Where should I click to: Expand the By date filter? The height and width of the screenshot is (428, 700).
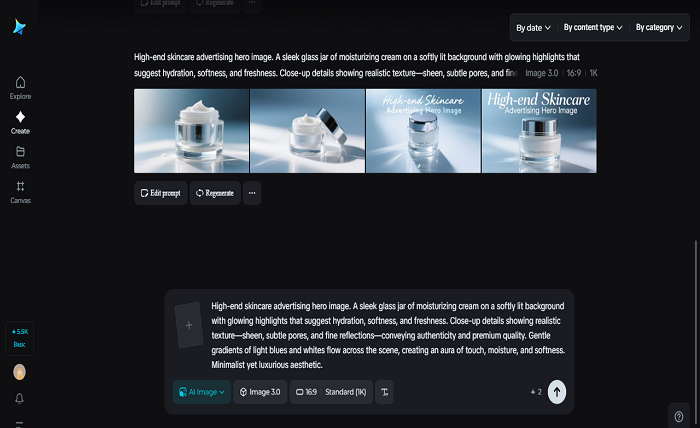pyautogui.click(x=533, y=28)
